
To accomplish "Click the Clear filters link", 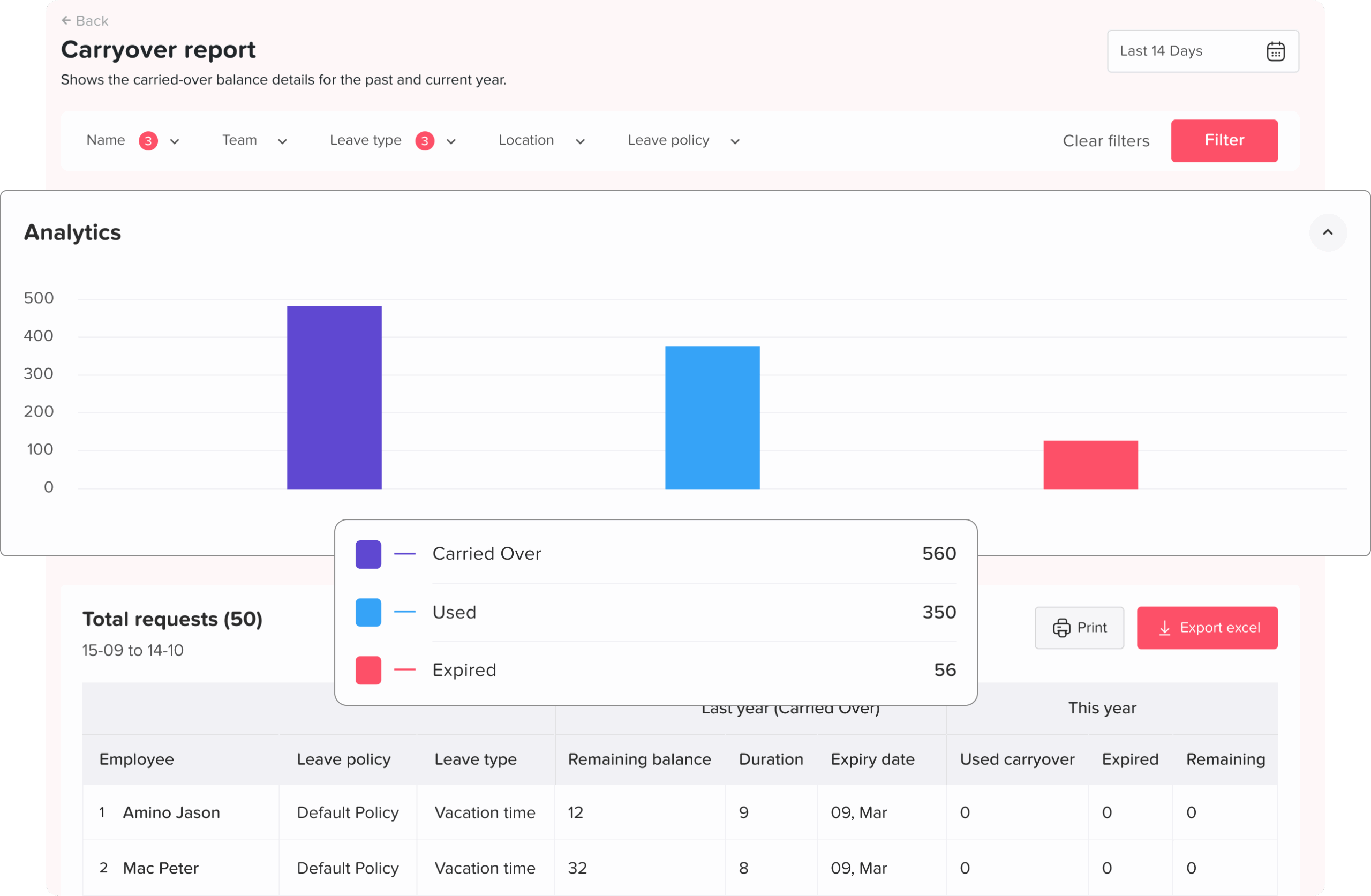I will pos(1105,141).
